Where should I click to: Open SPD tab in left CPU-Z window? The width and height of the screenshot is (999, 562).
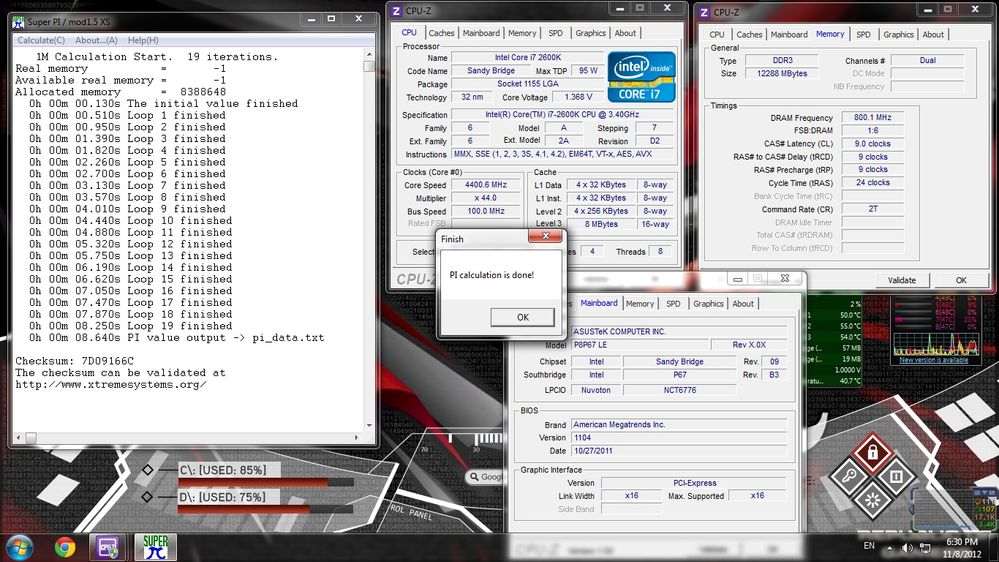[x=556, y=33]
